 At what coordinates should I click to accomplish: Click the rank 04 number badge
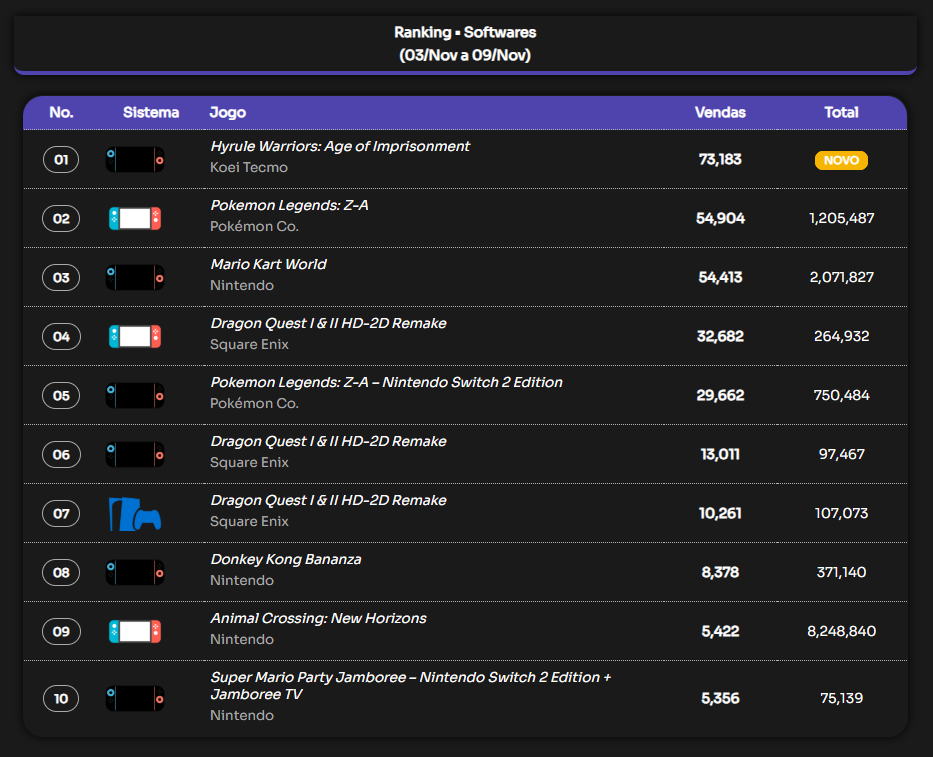61,336
